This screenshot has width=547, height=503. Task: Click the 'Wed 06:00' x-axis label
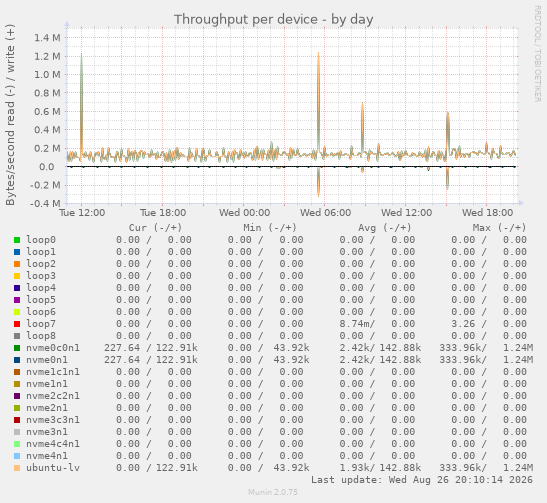(325, 213)
